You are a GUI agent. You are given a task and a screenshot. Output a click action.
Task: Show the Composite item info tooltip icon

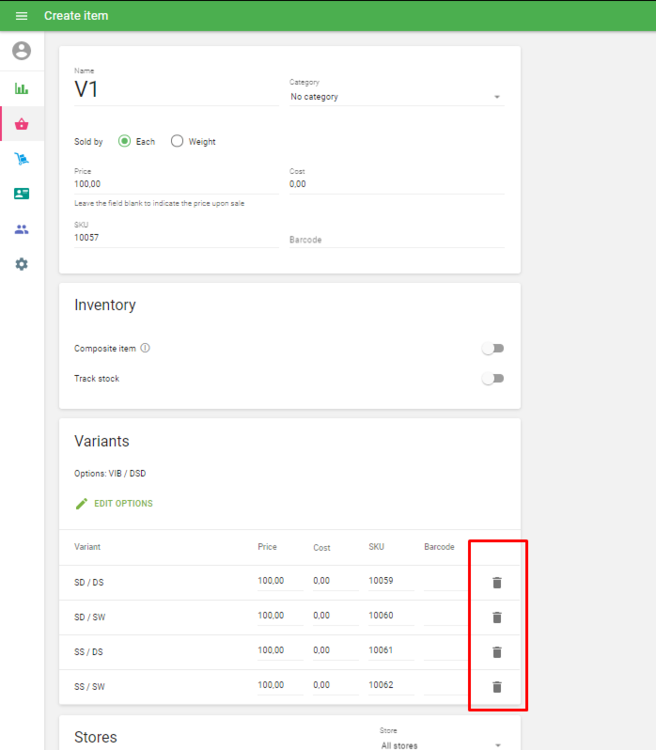[x=145, y=349]
